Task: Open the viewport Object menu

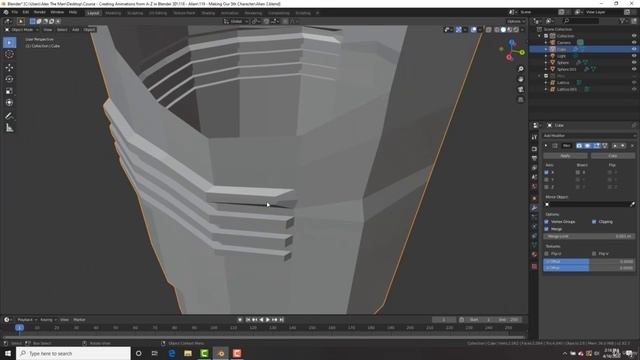Action: [x=89, y=29]
